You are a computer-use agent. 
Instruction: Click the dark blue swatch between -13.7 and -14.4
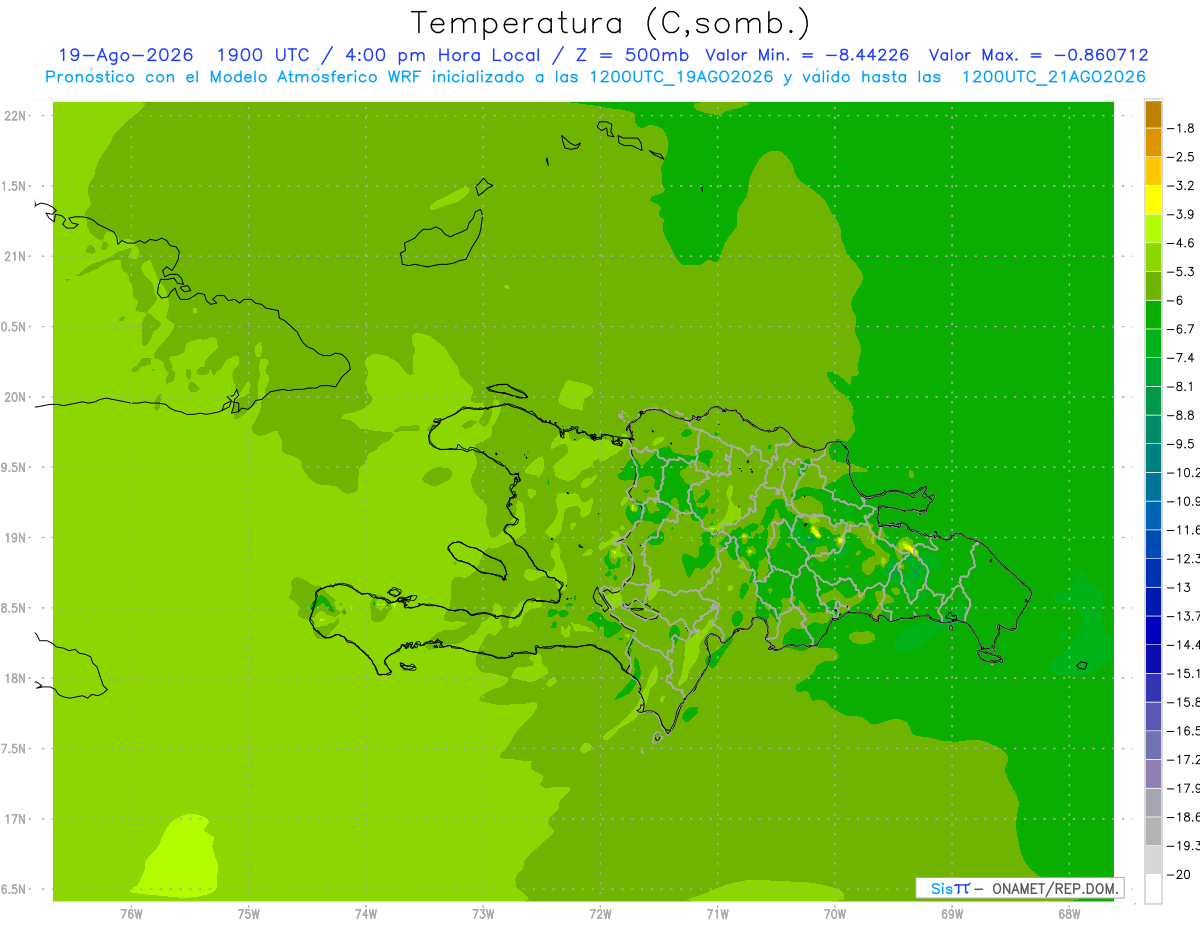tap(1153, 630)
